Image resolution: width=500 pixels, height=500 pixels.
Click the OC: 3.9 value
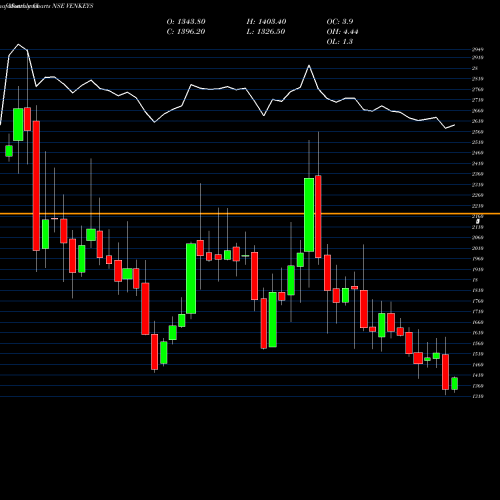[340, 22]
